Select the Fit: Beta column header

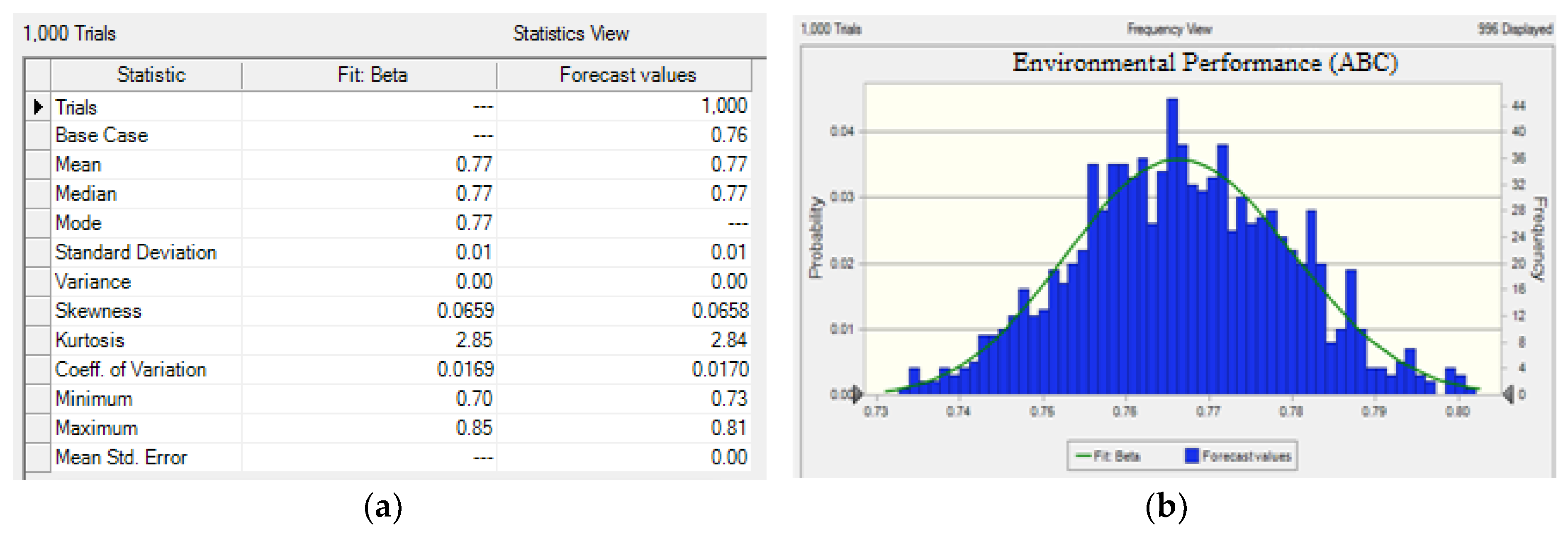(x=372, y=75)
